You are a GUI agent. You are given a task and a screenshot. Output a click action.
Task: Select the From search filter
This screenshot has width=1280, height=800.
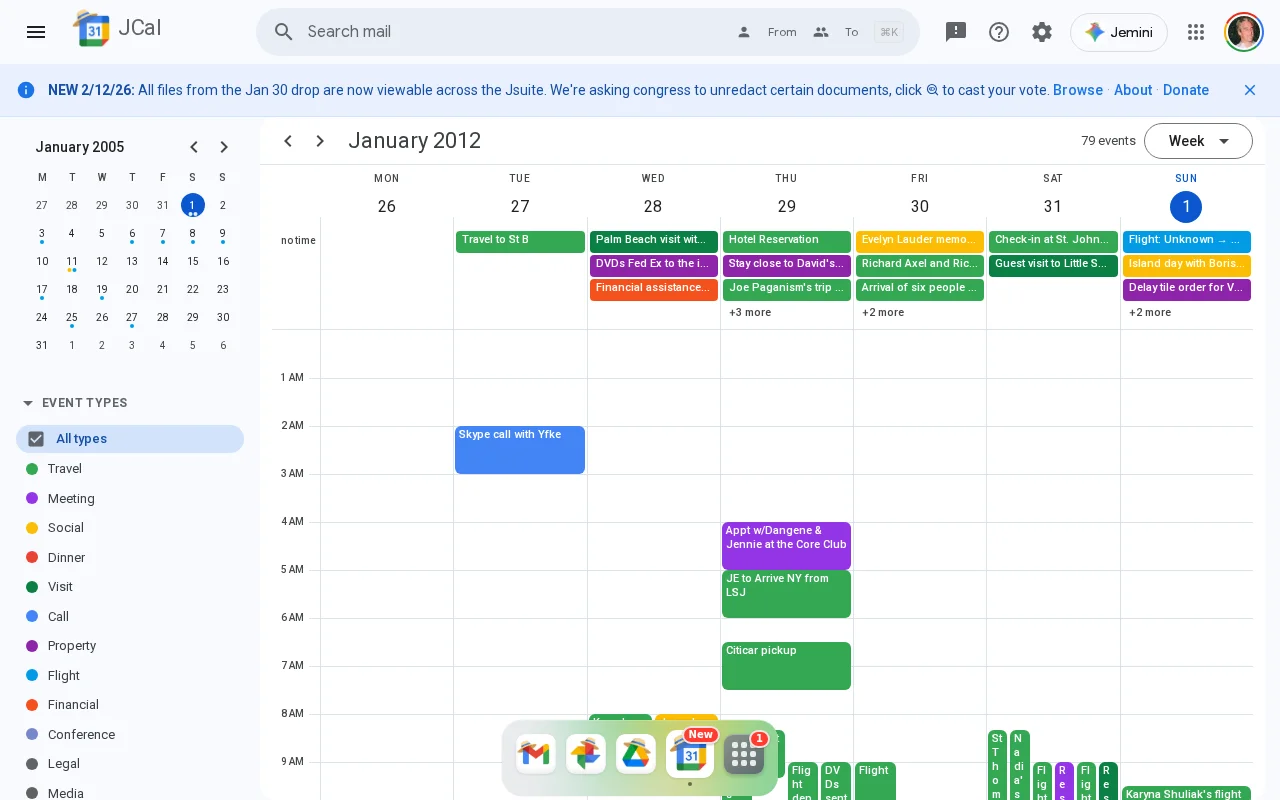click(768, 32)
